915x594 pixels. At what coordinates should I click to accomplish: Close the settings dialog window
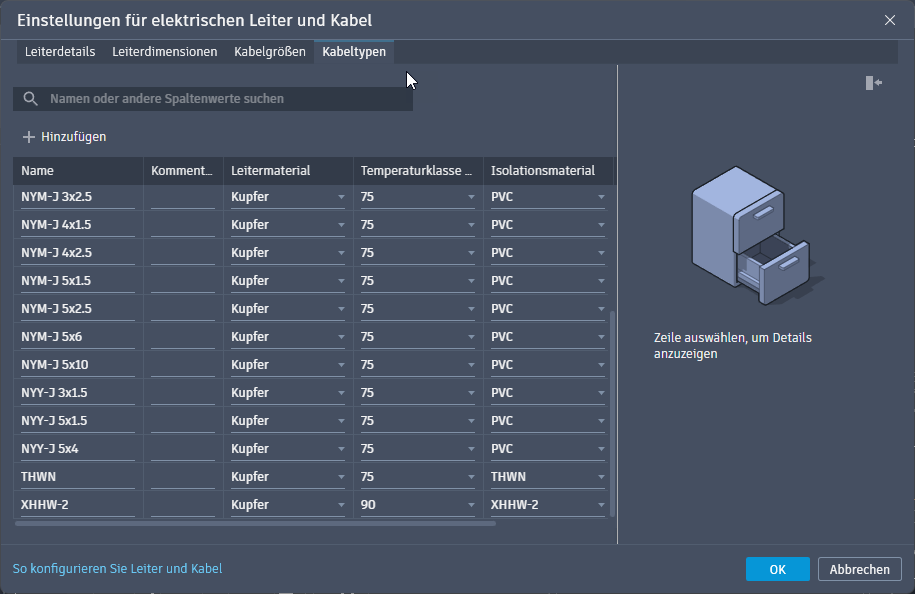890,20
